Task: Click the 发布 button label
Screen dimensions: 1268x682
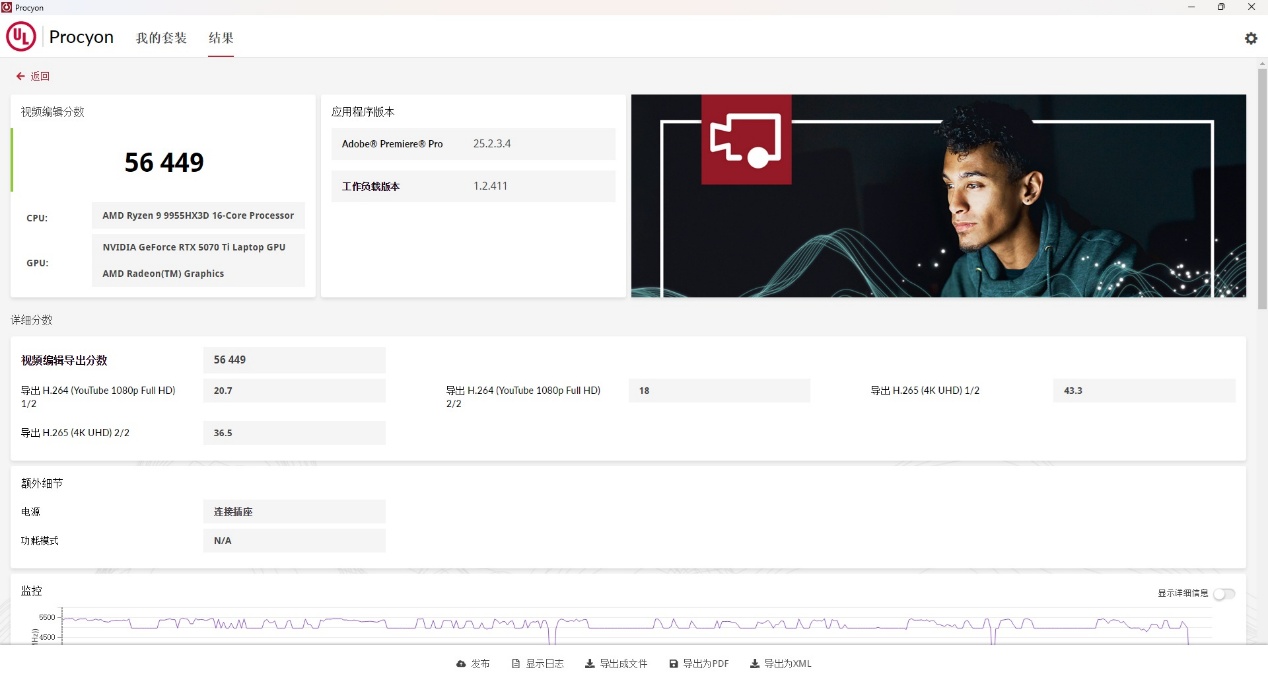Action: pos(480,664)
